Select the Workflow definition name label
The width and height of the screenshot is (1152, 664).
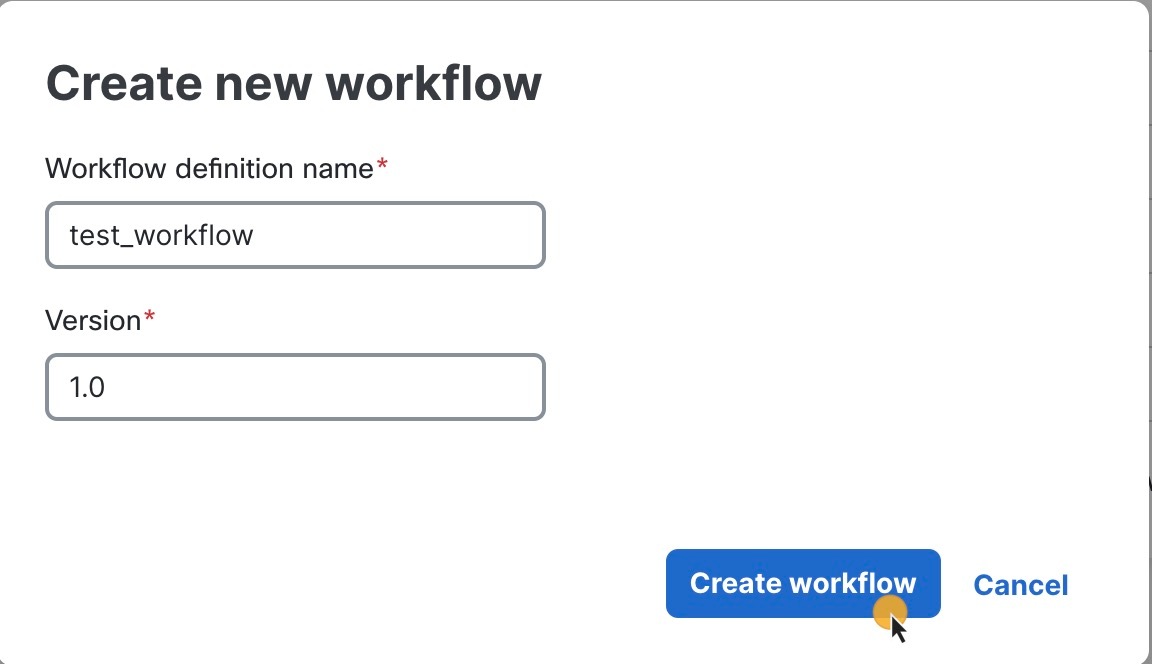point(209,169)
